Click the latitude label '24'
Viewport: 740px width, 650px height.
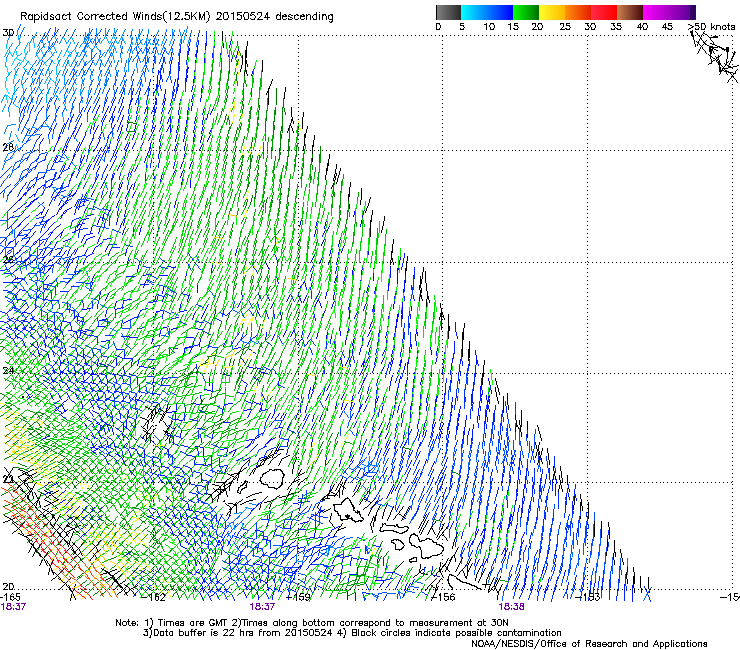(x=8, y=371)
